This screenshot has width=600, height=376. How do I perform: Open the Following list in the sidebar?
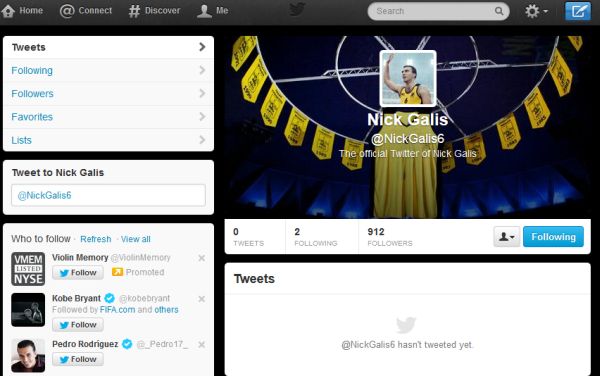tap(108, 71)
